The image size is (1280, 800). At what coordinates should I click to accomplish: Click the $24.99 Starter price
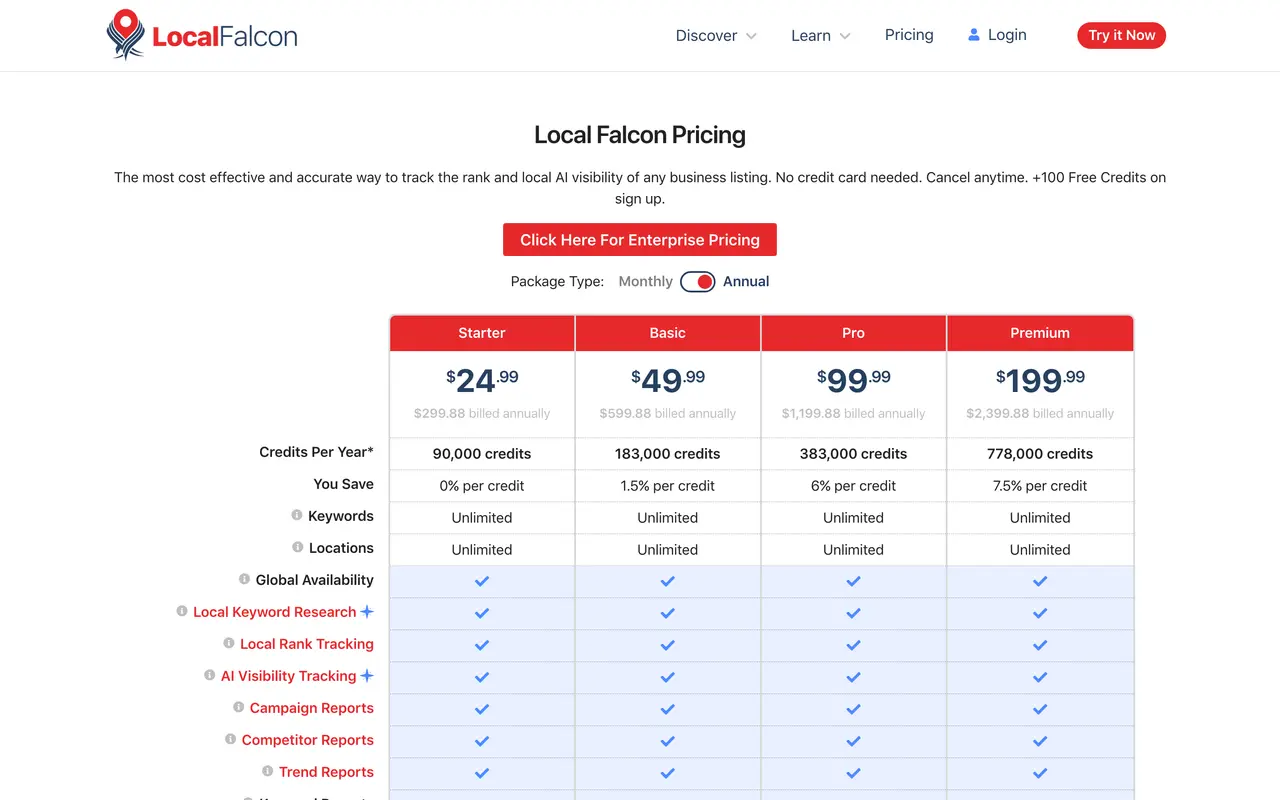pos(482,380)
